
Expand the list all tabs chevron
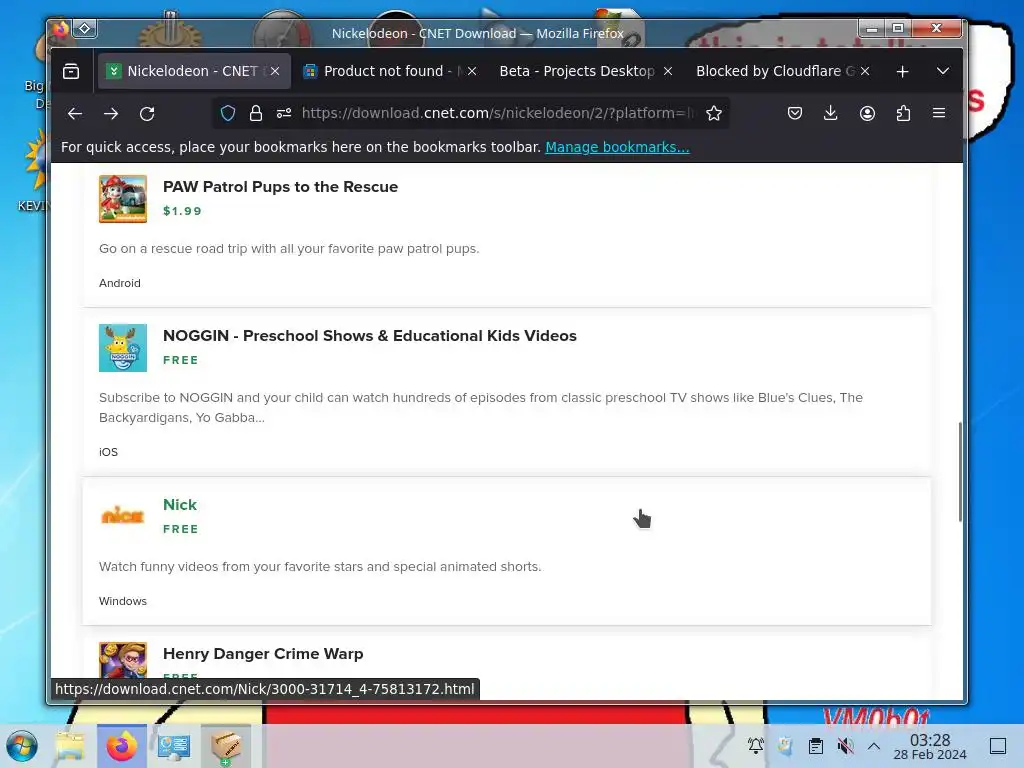[943, 71]
